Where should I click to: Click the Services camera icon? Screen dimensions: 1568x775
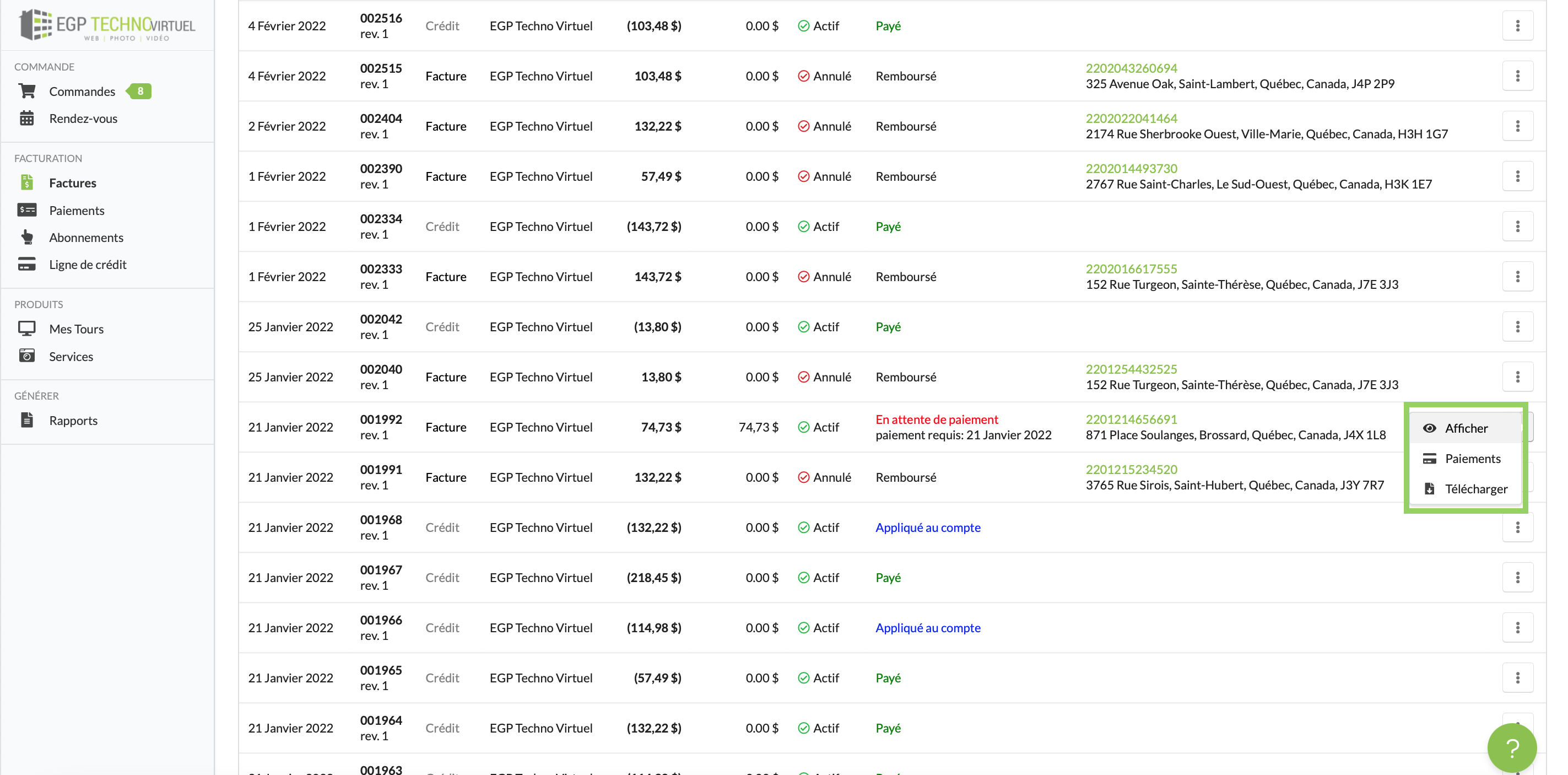(27, 356)
